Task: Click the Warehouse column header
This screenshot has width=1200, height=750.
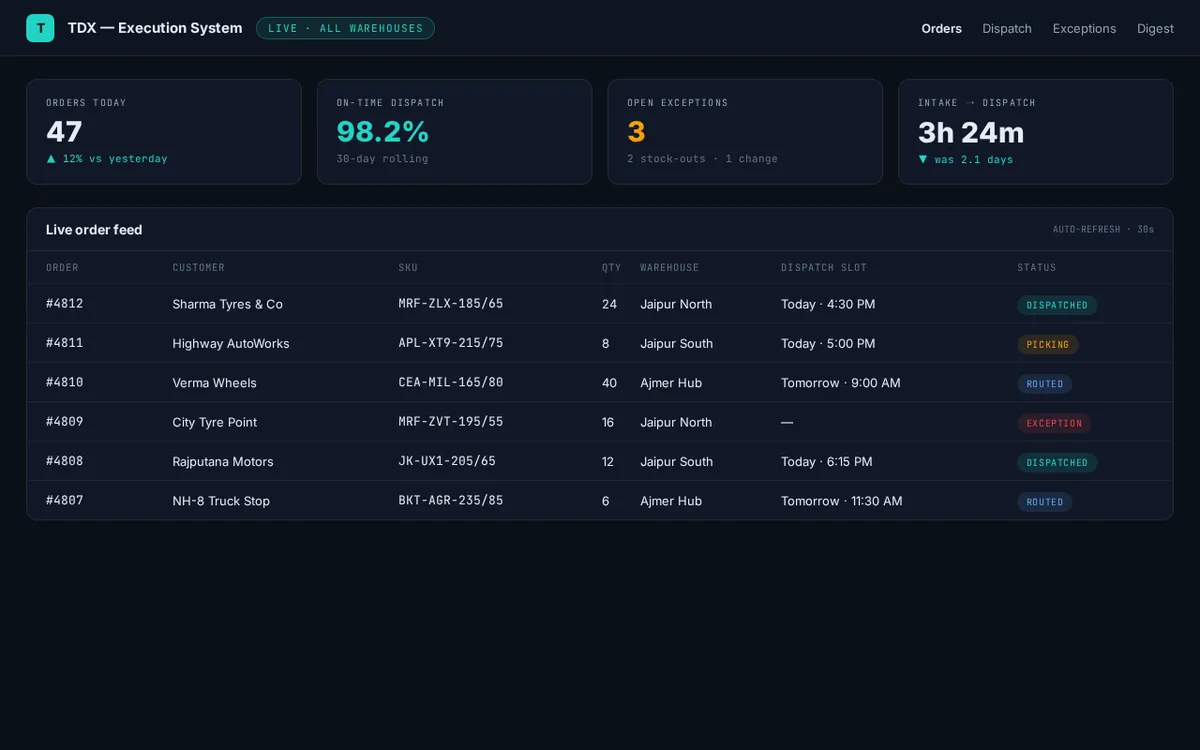Action: click(669, 268)
